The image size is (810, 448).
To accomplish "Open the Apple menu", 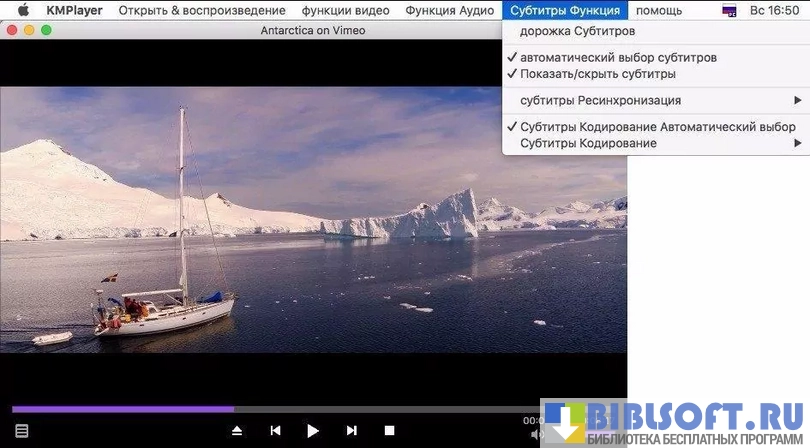I will pos(22,10).
